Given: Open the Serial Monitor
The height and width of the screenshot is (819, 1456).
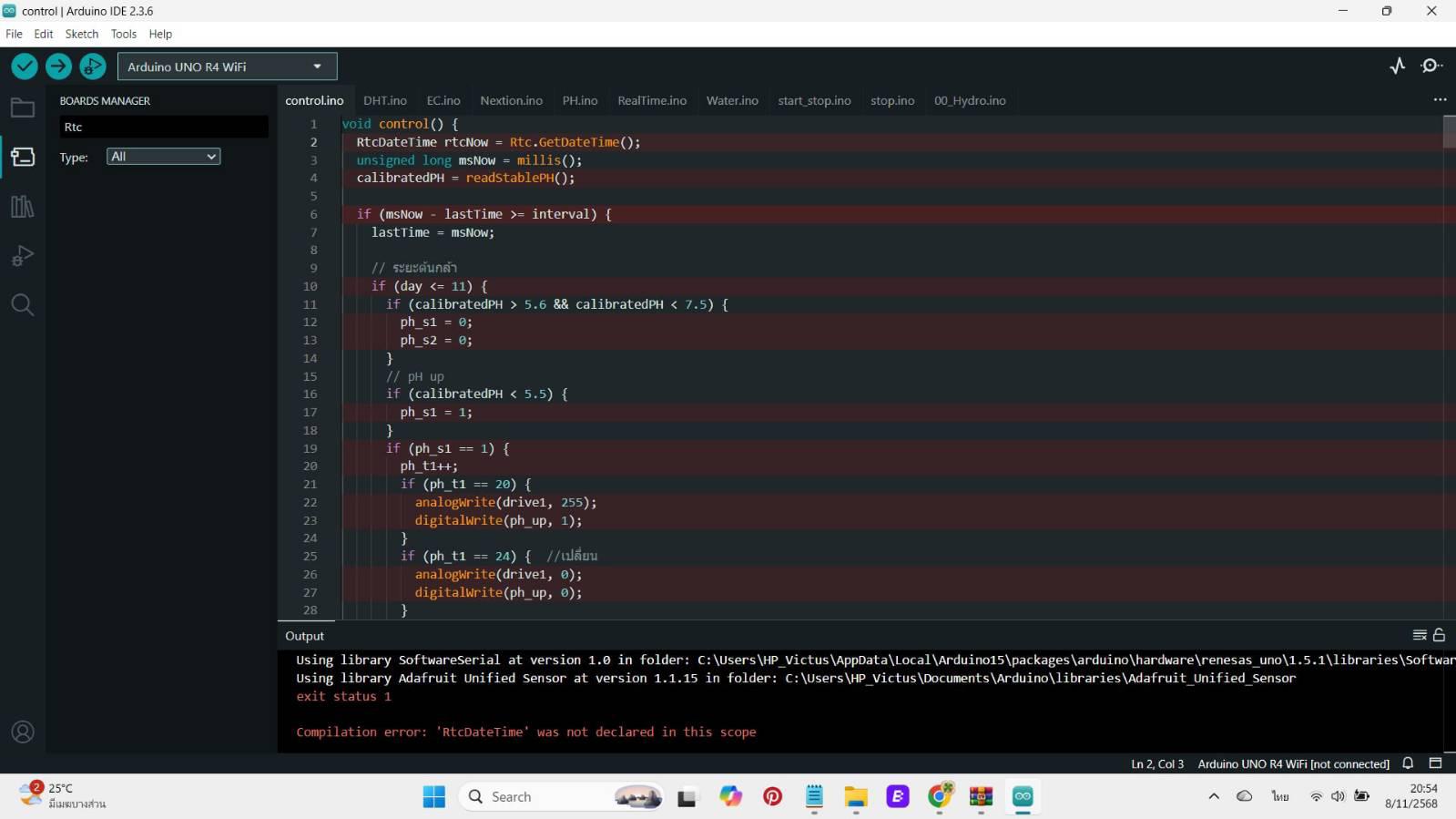Looking at the screenshot, I should (x=1431, y=66).
